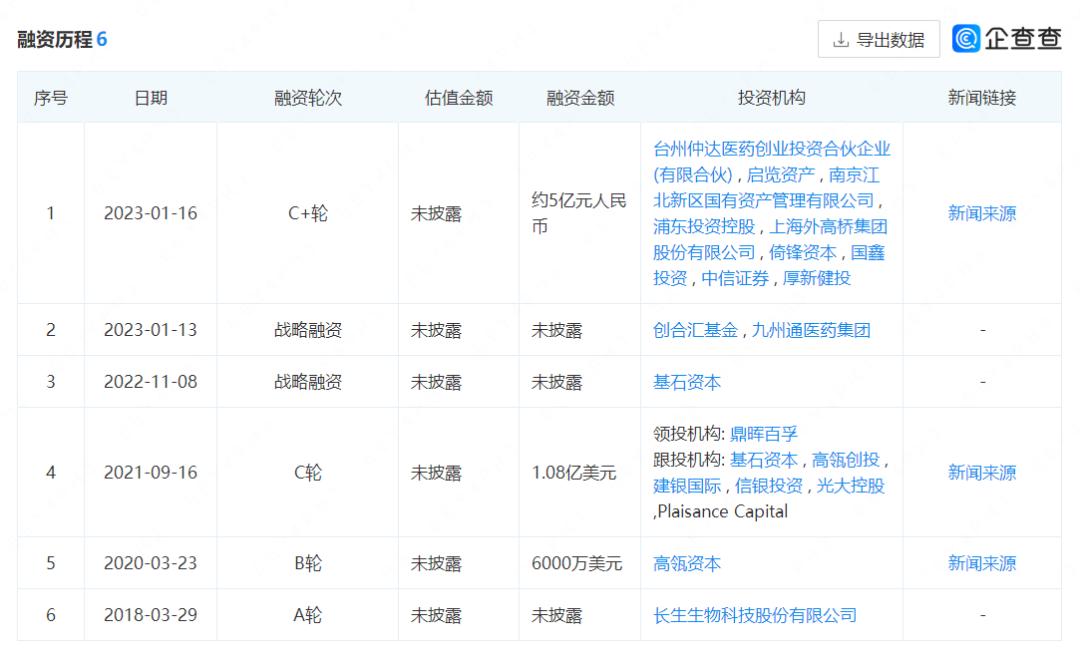Open investor link 倚锋资本

tap(802, 253)
